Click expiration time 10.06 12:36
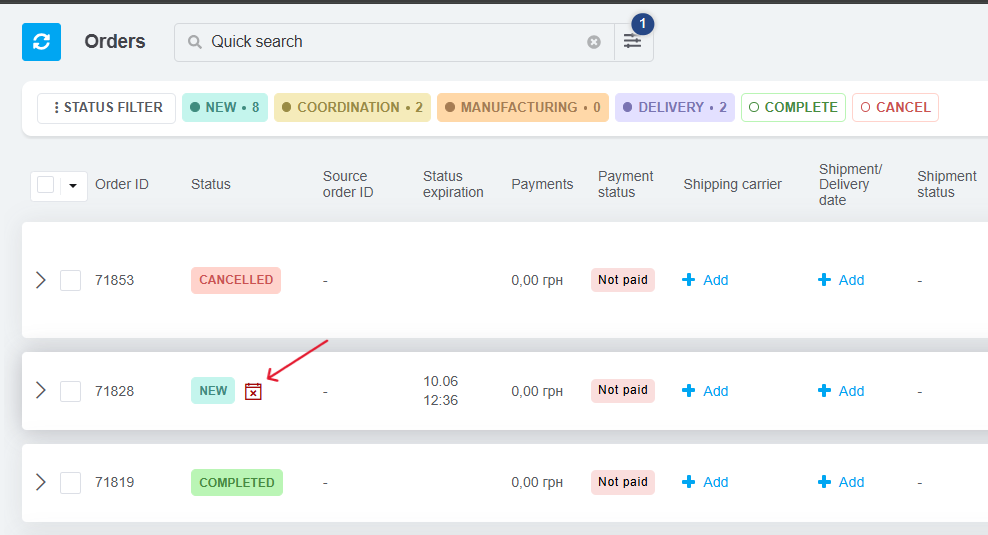This screenshot has height=535, width=988. [x=440, y=391]
